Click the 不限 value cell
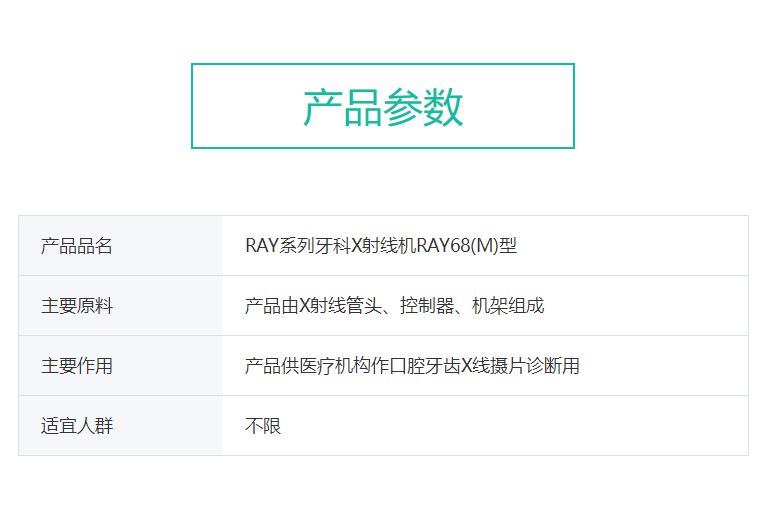Image resolution: width=764 pixels, height=517 pixels. tap(485, 425)
